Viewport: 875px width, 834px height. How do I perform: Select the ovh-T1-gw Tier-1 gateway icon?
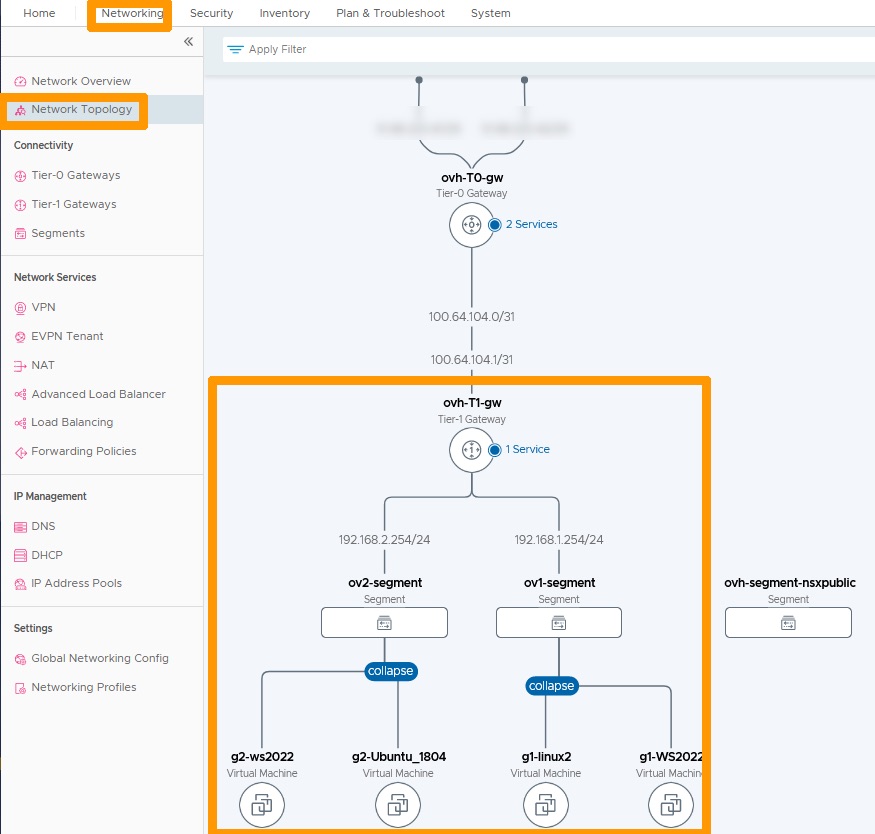point(471,450)
